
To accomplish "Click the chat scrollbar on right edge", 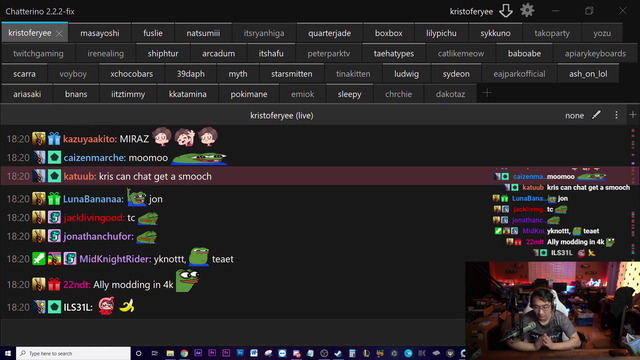I will (x=633, y=220).
